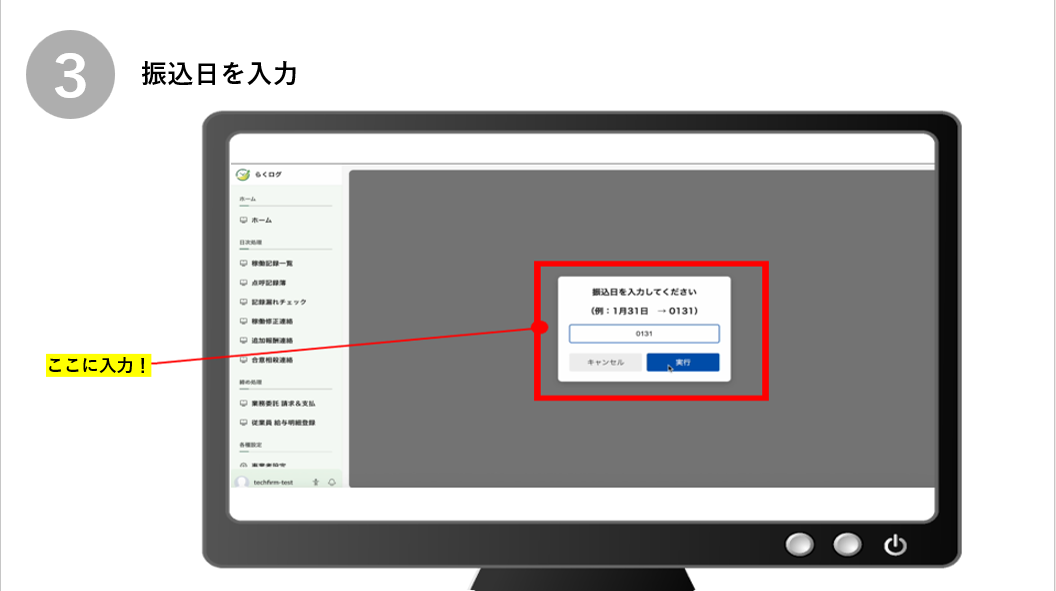Viewport: 1056px width, 591px height.
Task: Click the icon beside 業務委託 請求&支払
Action: pyautogui.click(x=243, y=403)
